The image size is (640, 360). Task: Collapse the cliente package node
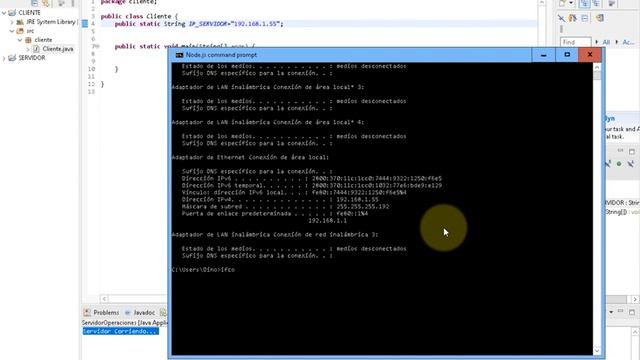coord(20,40)
